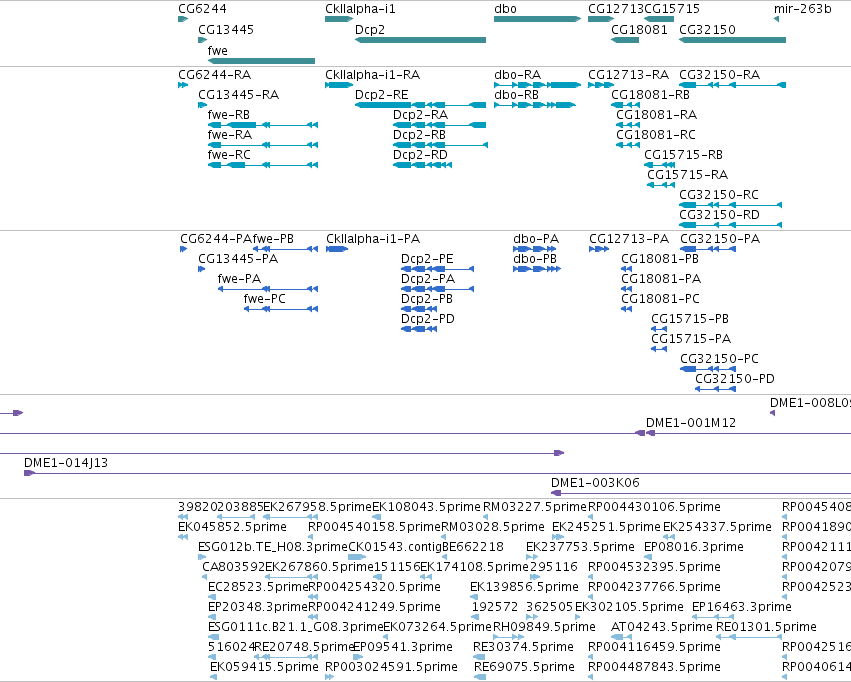
Task: Click the 'Dcp2-RE' transcript label
Action: pos(382,95)
